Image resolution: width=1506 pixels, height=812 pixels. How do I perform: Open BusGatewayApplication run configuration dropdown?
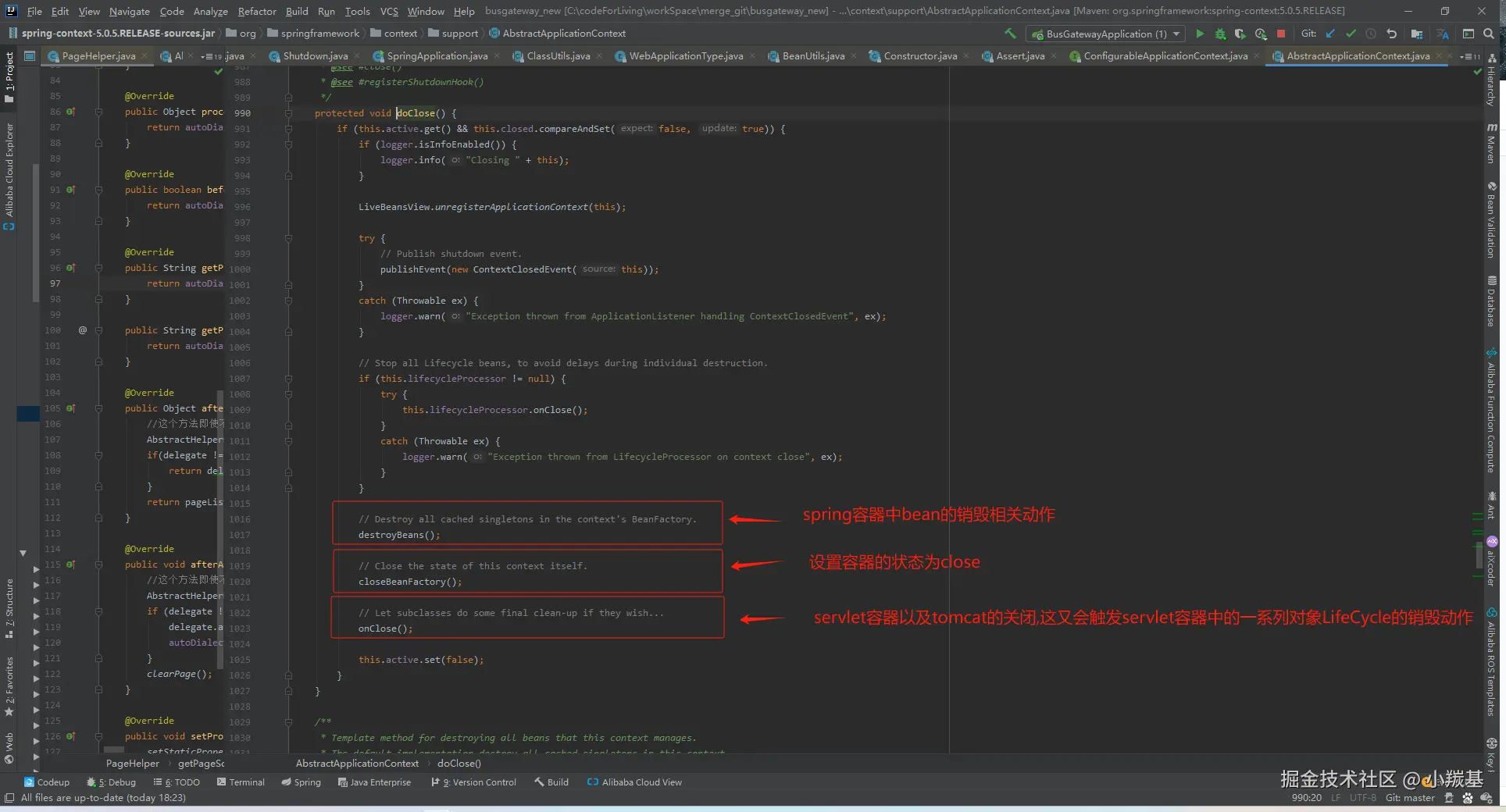coord(1106,34)
